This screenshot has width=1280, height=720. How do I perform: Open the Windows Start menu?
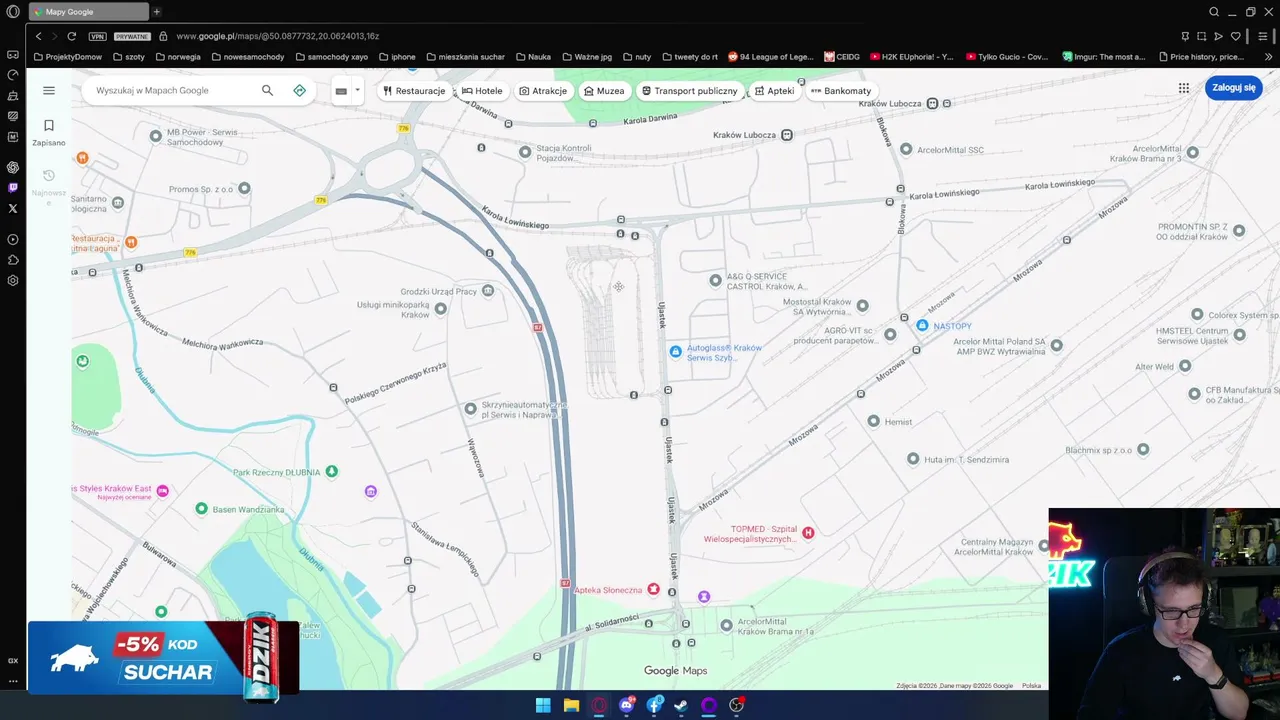(543, 705)
